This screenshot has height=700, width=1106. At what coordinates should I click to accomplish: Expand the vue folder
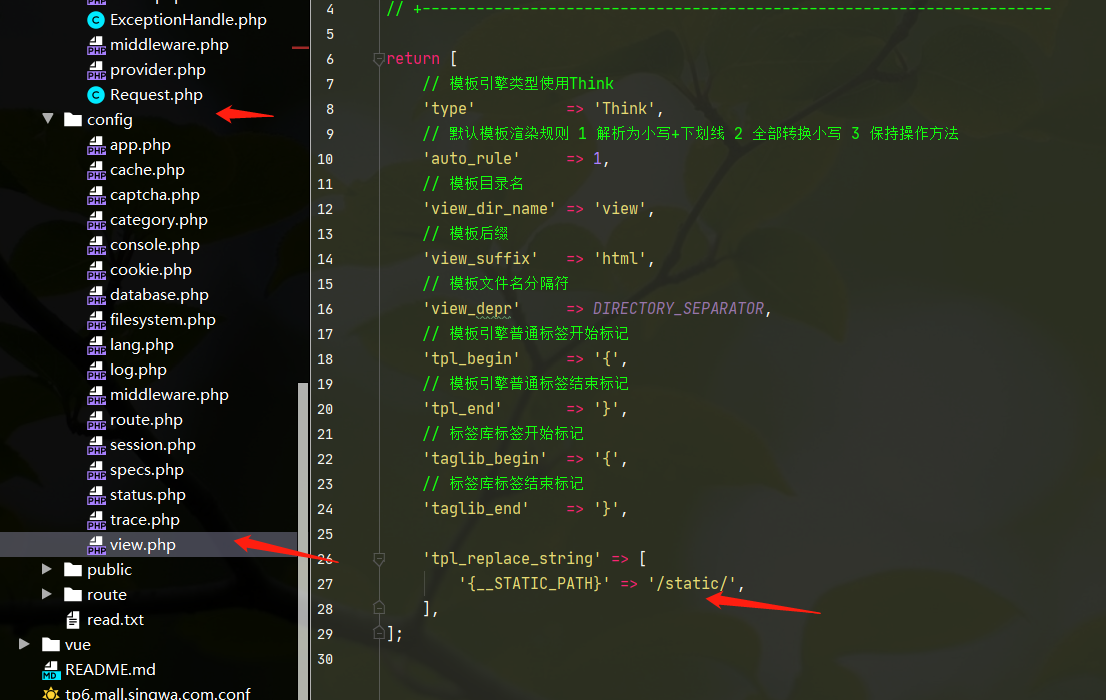coord(24,644)
